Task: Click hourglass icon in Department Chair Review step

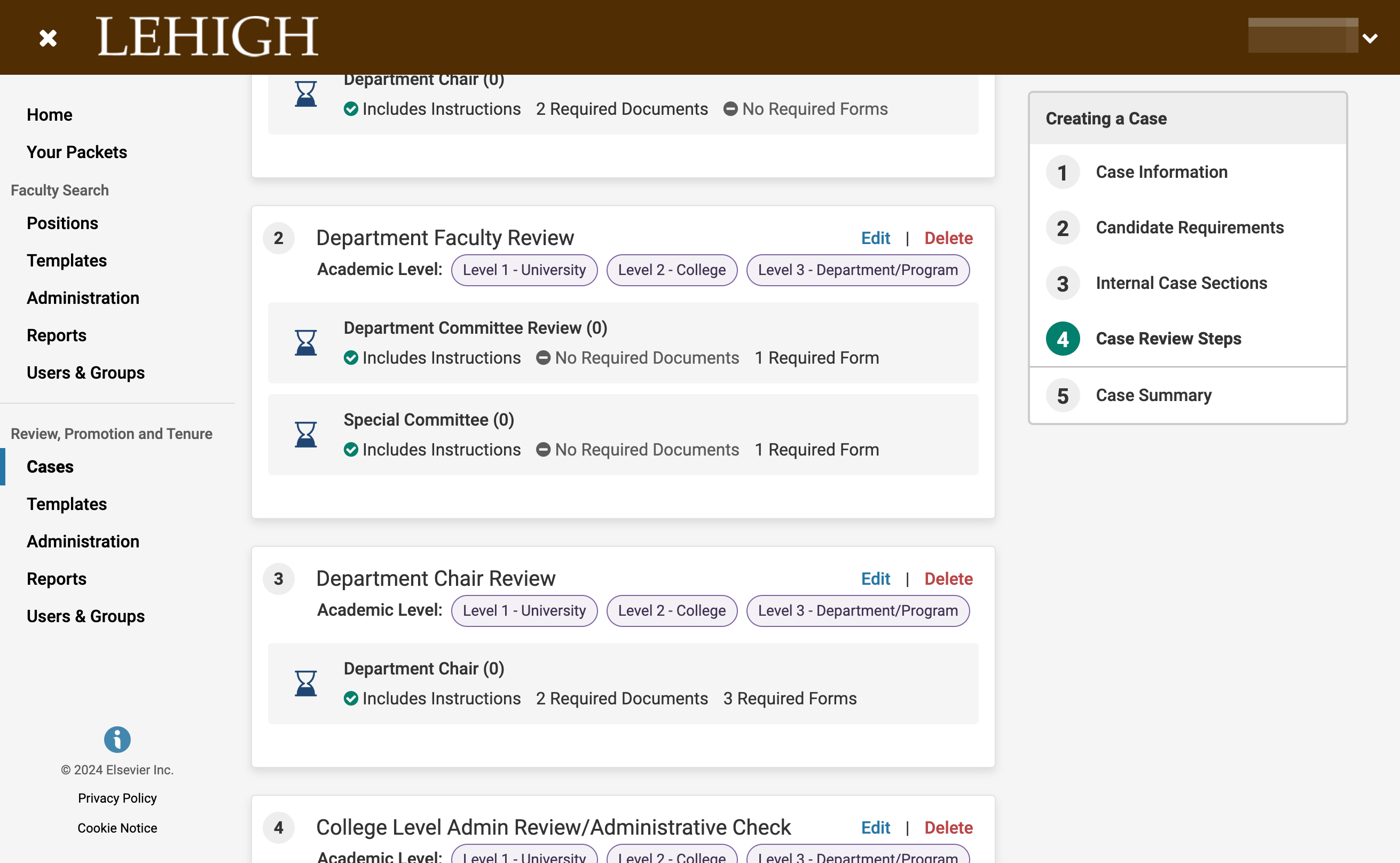Action: 306,683
